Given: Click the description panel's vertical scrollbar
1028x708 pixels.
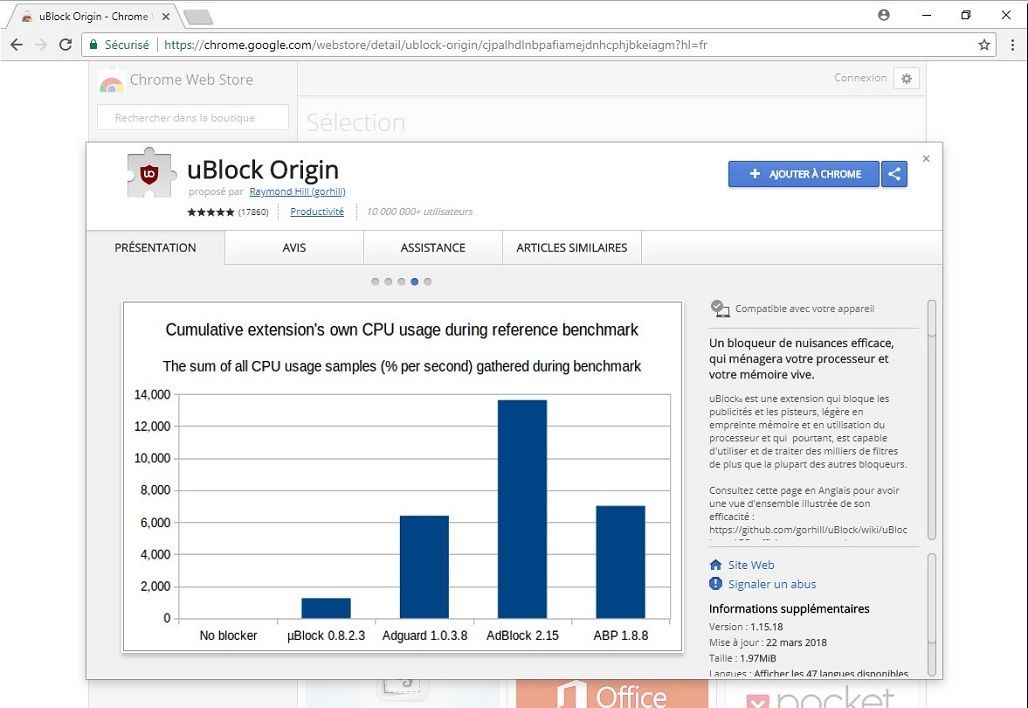Looking at the screenshot, I should [932, 420].
